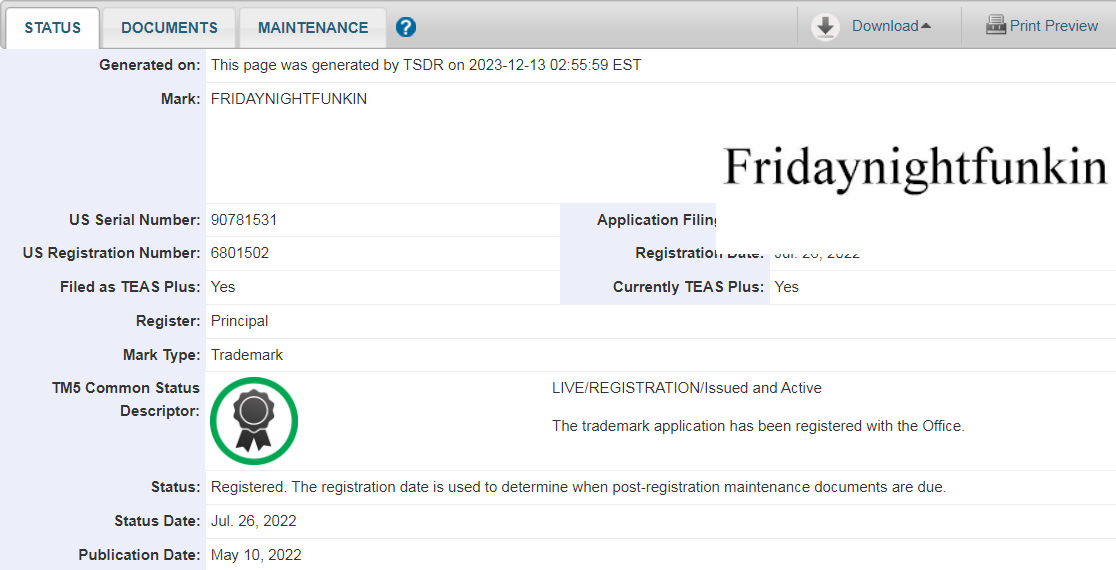Click the Currently TEAS Plus label
The height and width of the screenshot is (570, 1116).
point(688,287)
